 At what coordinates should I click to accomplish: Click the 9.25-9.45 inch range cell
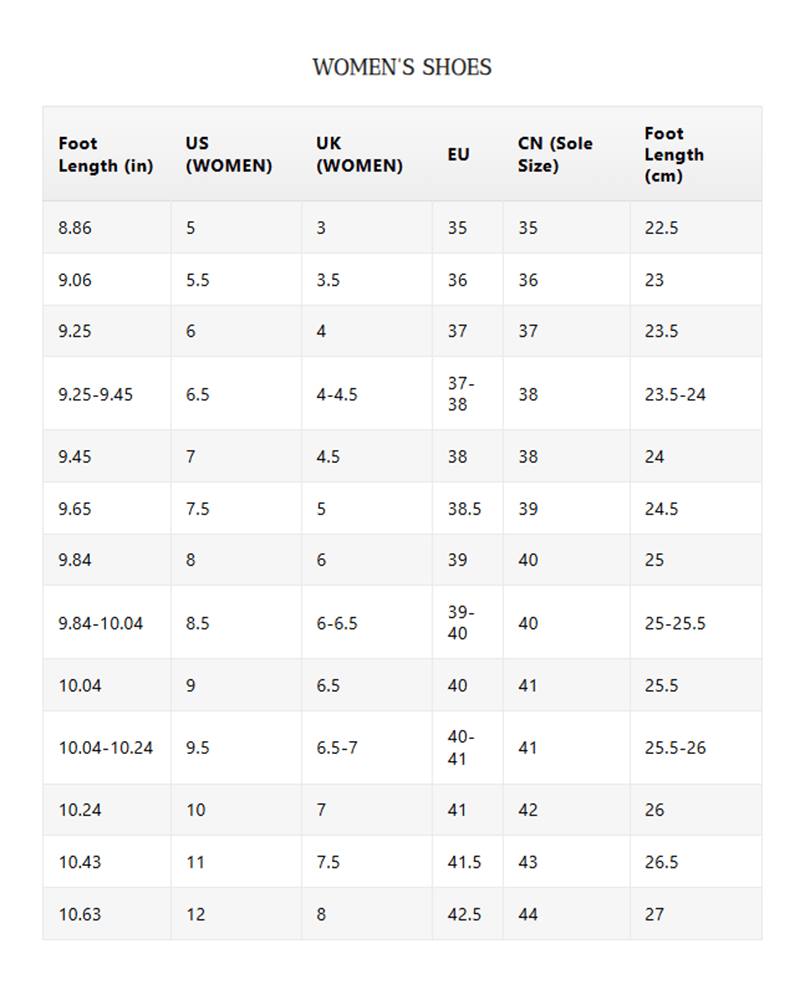[95, 394]
